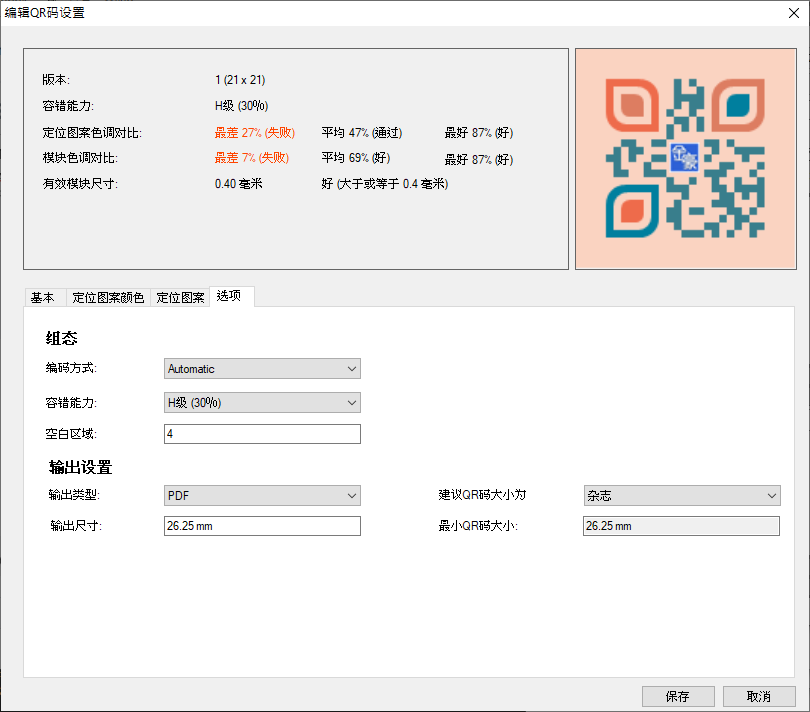Click the 0.40 毫米 module size value
The image size is (810, 712).
(239, 184)
